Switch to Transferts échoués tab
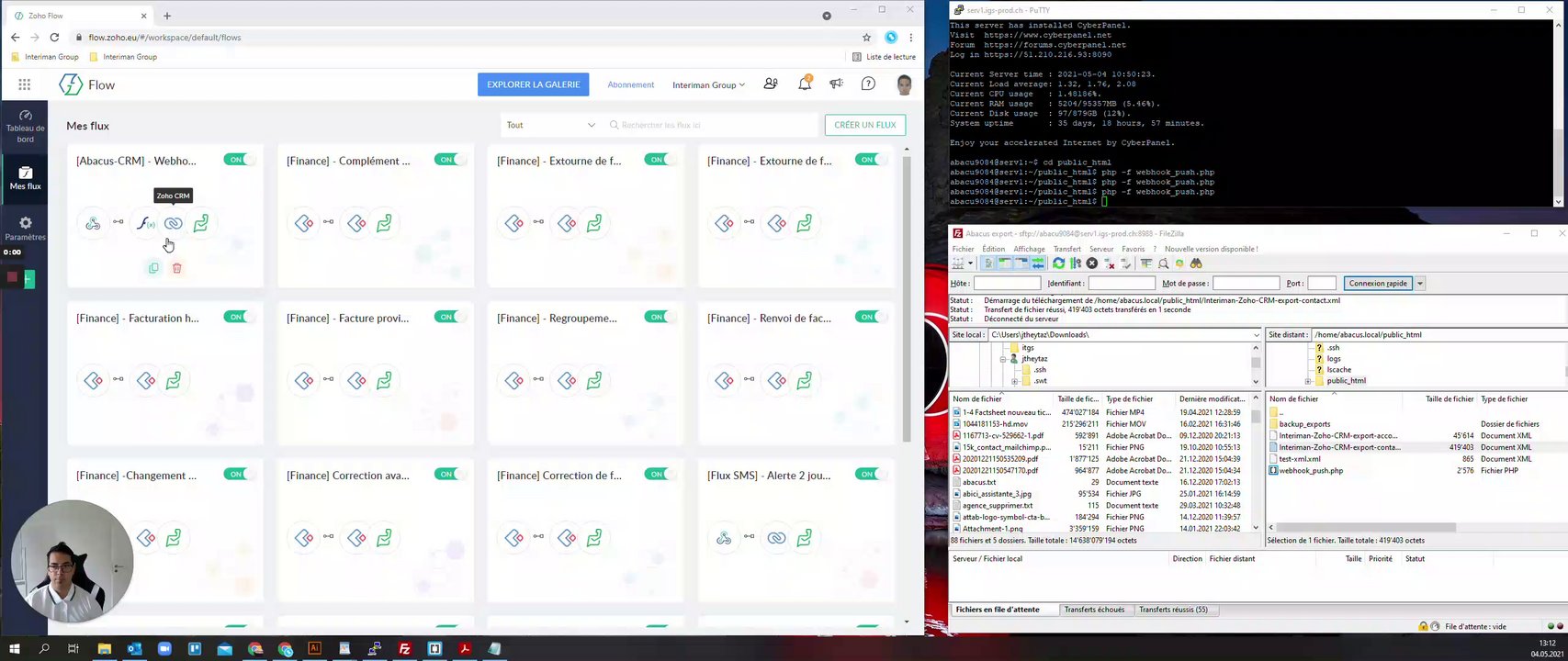This screenshot has height=661, width=1568. [x=1094, y=610]
